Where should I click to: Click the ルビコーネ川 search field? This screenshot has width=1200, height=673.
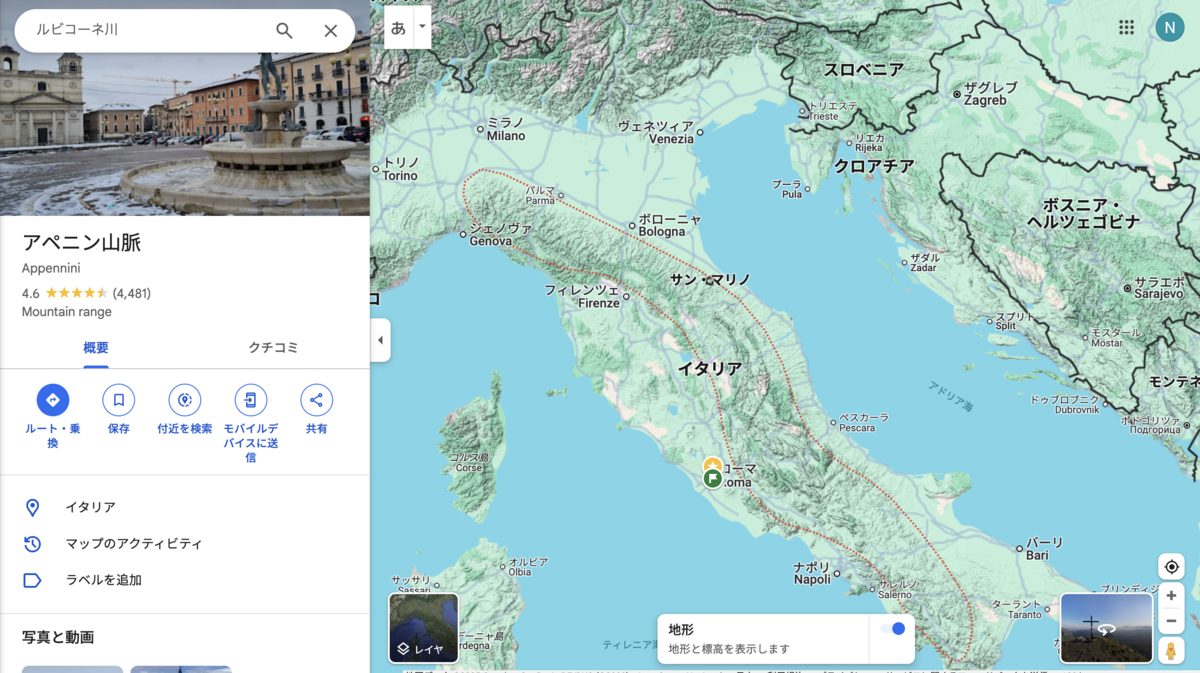pyautogui.click(x=145, y=30)
